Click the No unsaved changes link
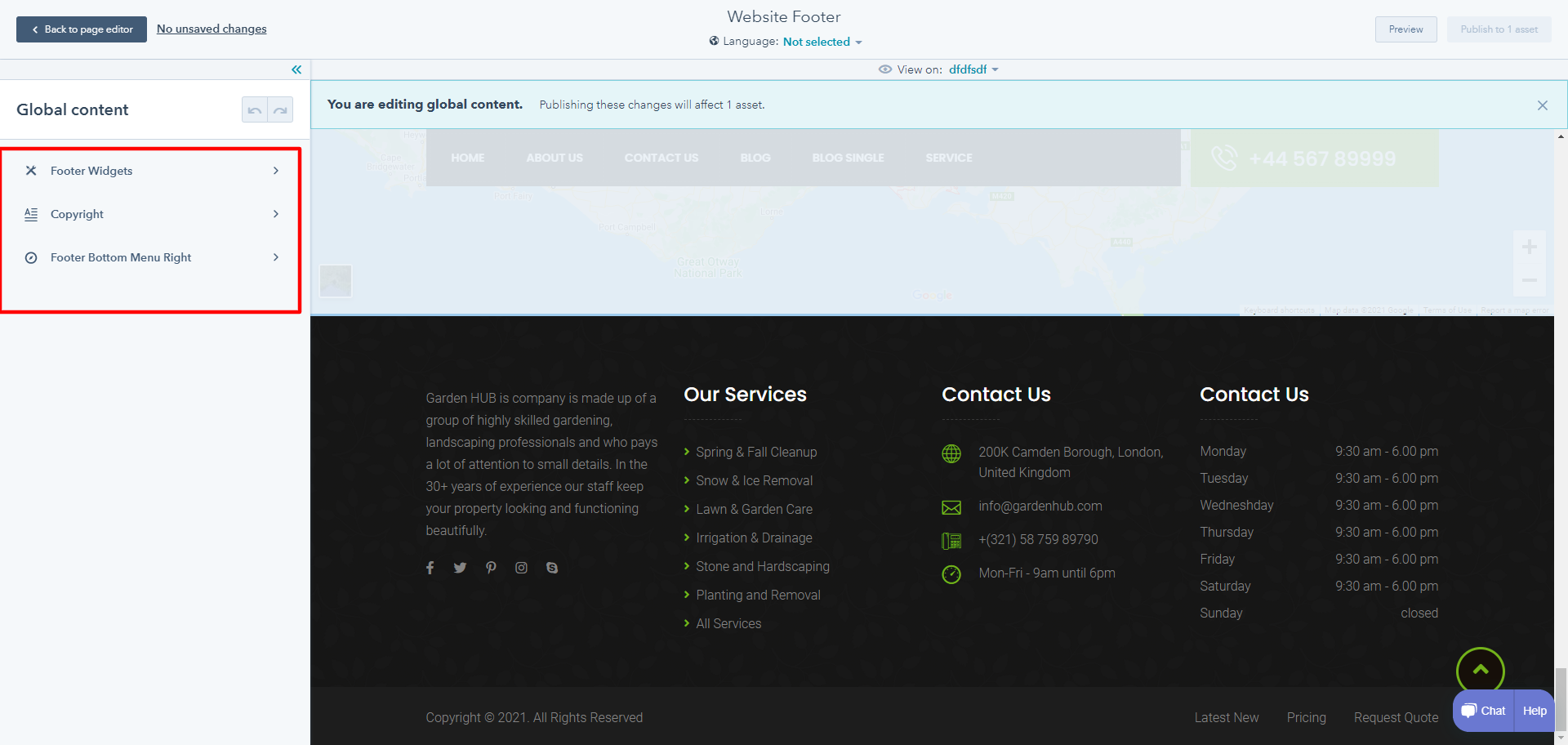1568x745 pixels. (212, 29)
